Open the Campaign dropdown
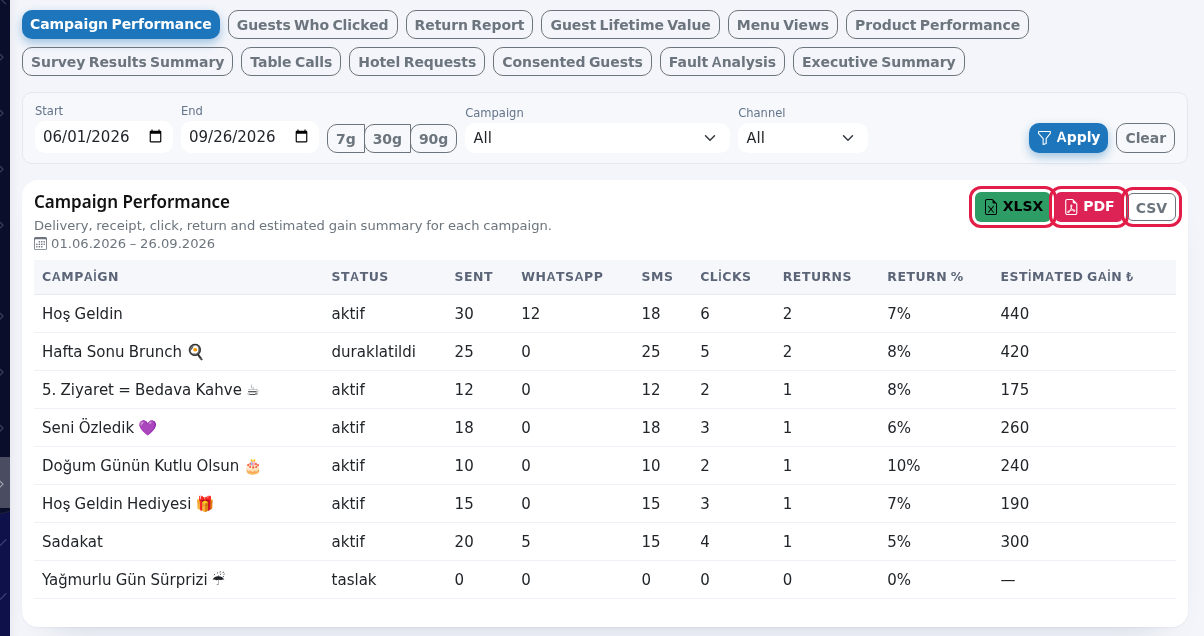This screenshot has width=1204, height=636. pos(597,138)
